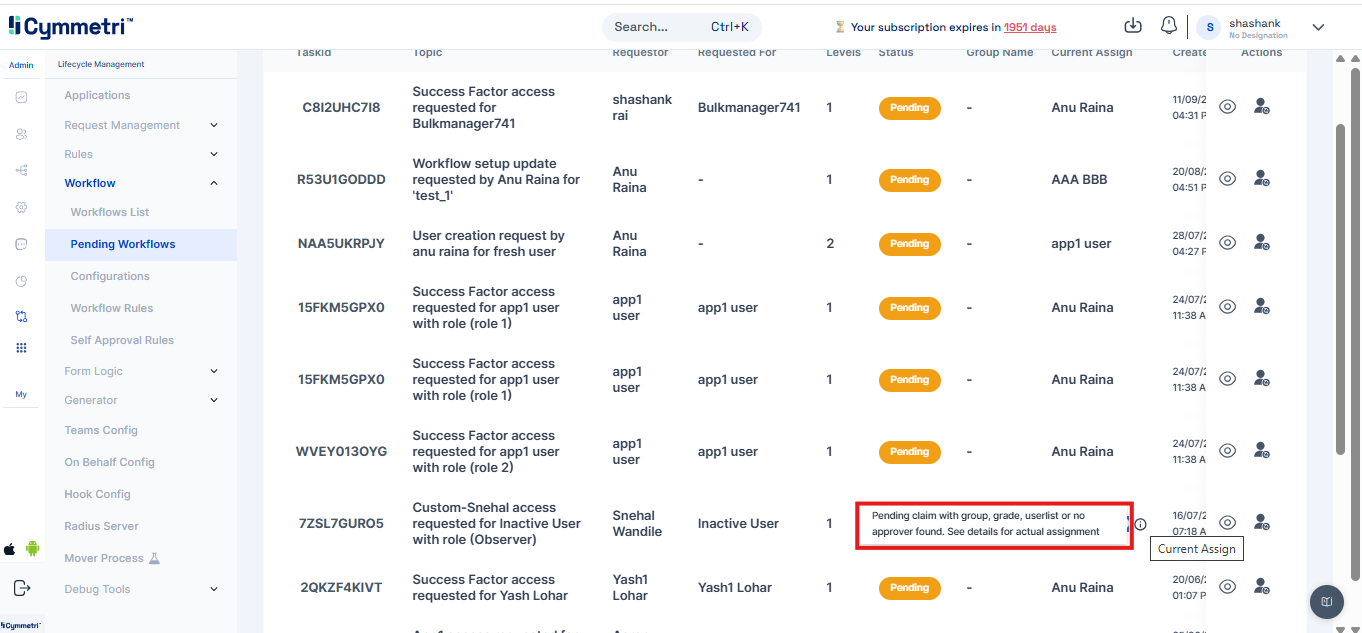View details of task C8I2UHC7I8 via eye icon
This screenshot has height=633, width=1362.
(x=1228, y=106)
